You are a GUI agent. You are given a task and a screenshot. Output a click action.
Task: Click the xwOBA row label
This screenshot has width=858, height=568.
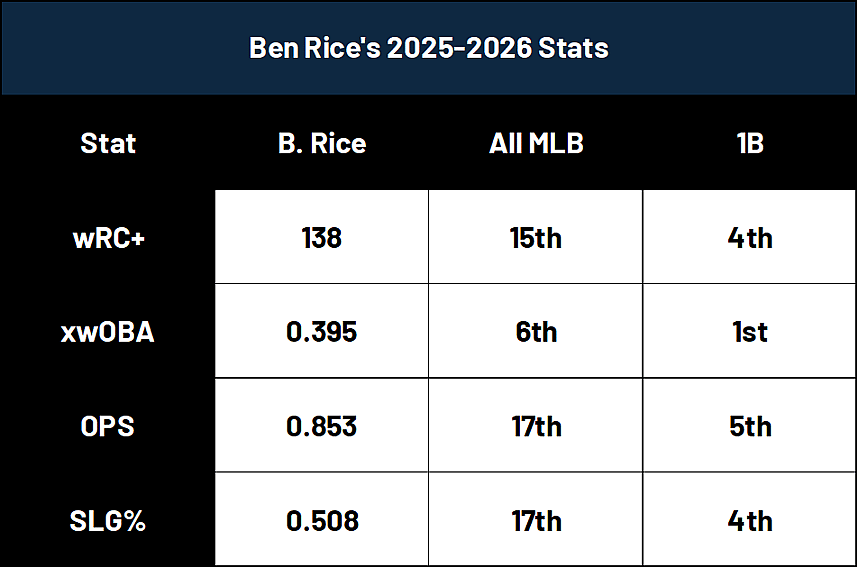(x=108, y=332)
